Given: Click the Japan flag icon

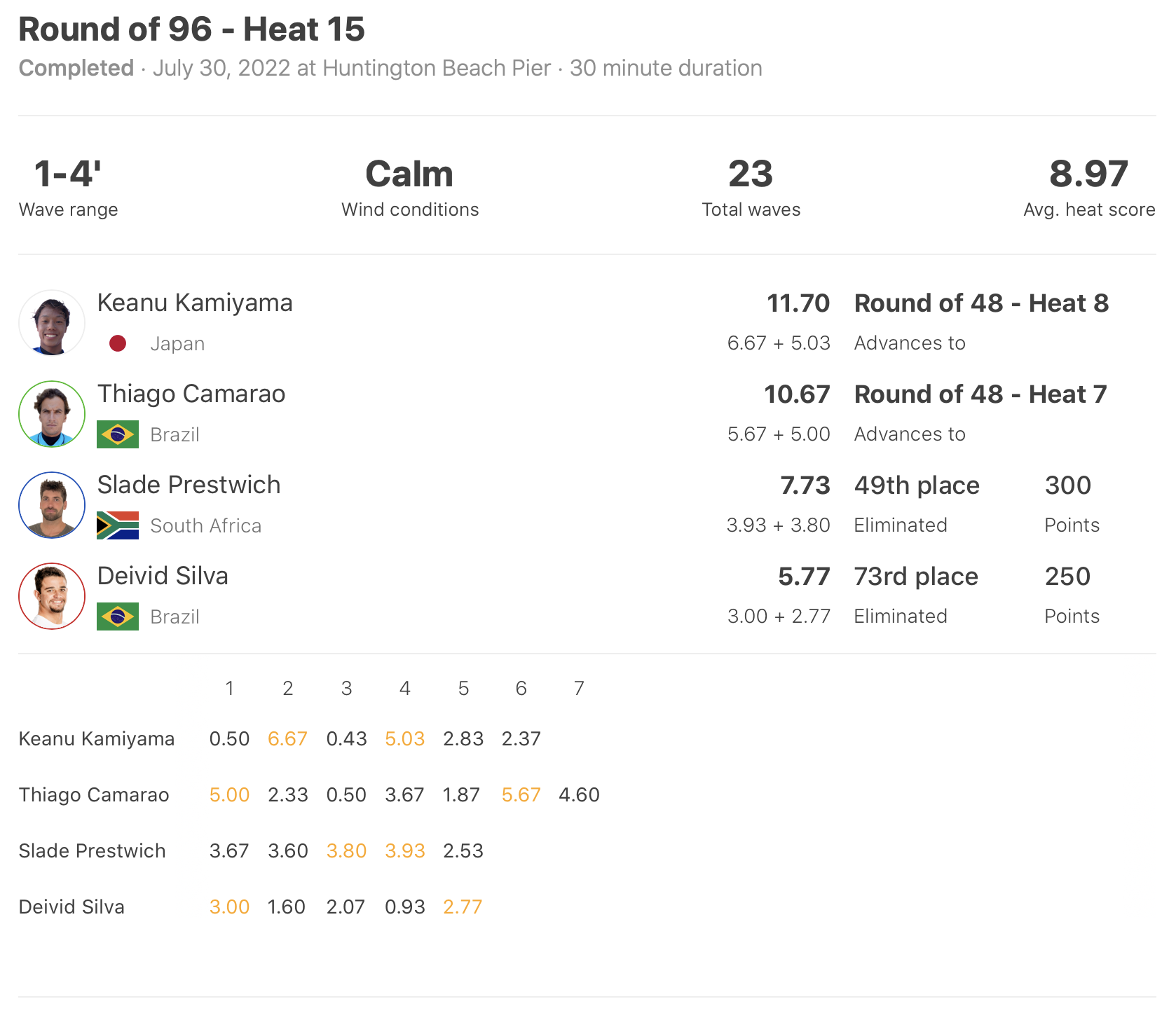Looking at the screenshot, I should click(118, 343).
